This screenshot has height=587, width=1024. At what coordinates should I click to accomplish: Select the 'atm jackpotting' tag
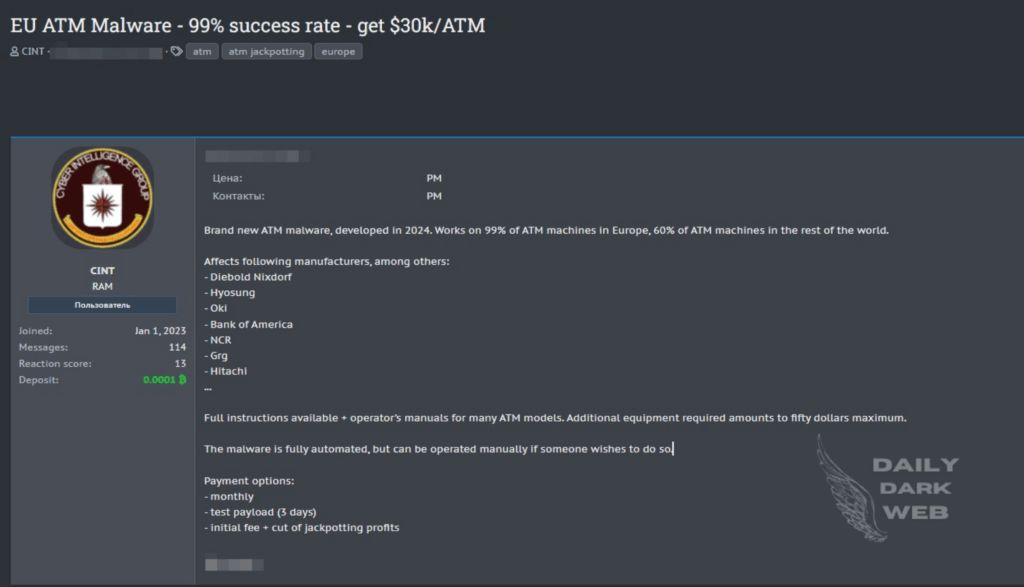coord(266,51)
